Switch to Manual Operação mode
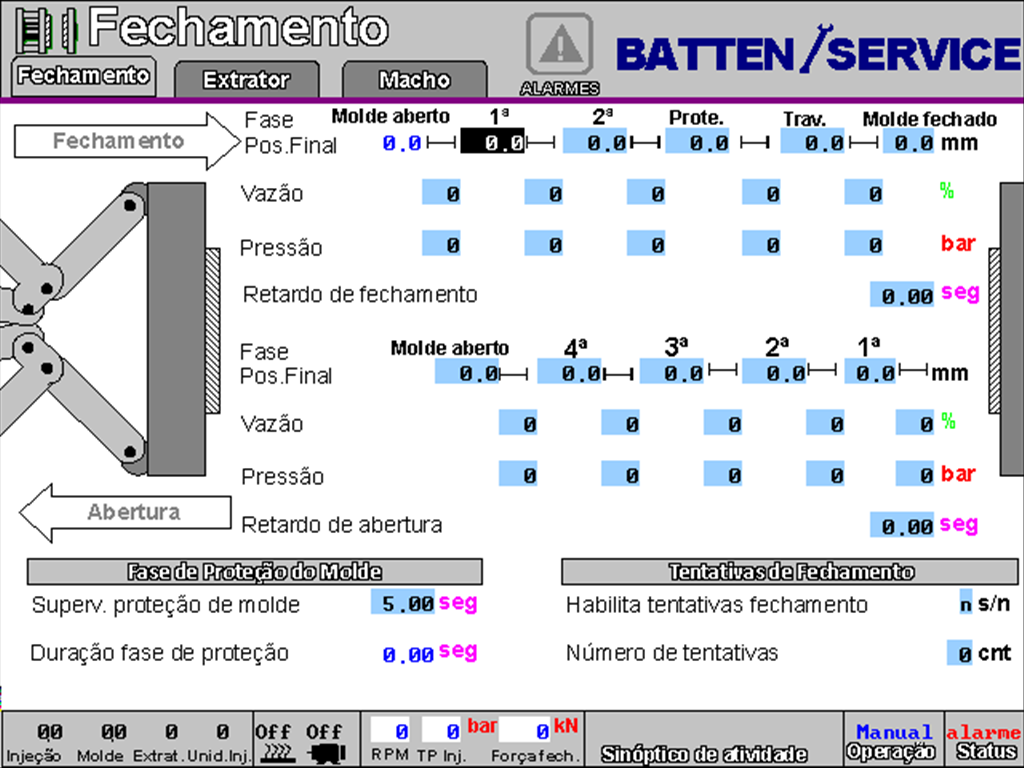Viewport: 1024px width, 768px height. pyautogui.click(x=891, y=738)
